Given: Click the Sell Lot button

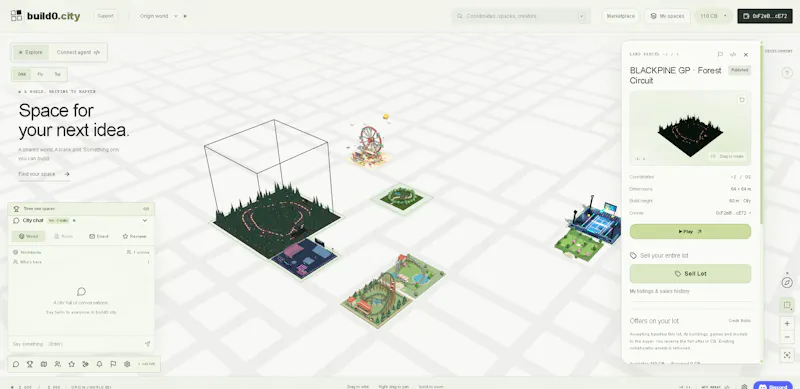Looking at the screenshot, I should (x=690, y=274).
